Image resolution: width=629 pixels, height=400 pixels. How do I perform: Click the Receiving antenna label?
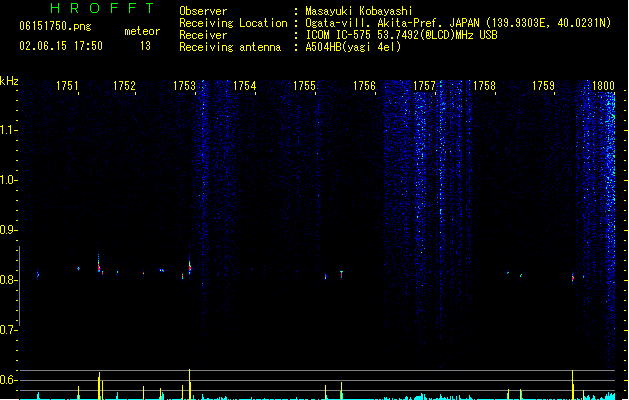pyautogui.click(x=230, y=47)
